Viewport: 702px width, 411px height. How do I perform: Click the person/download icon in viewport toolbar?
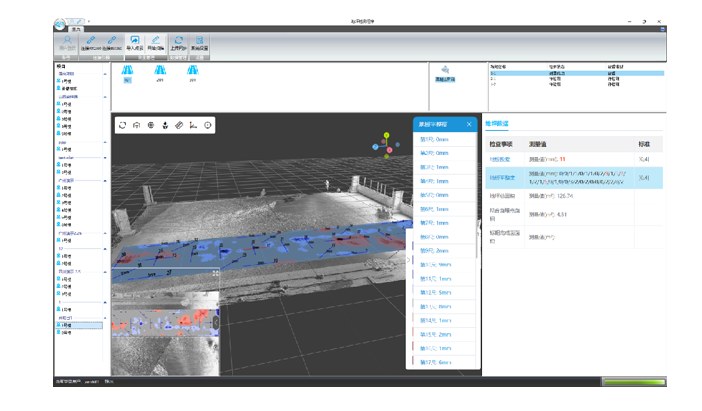coord(165,125)
